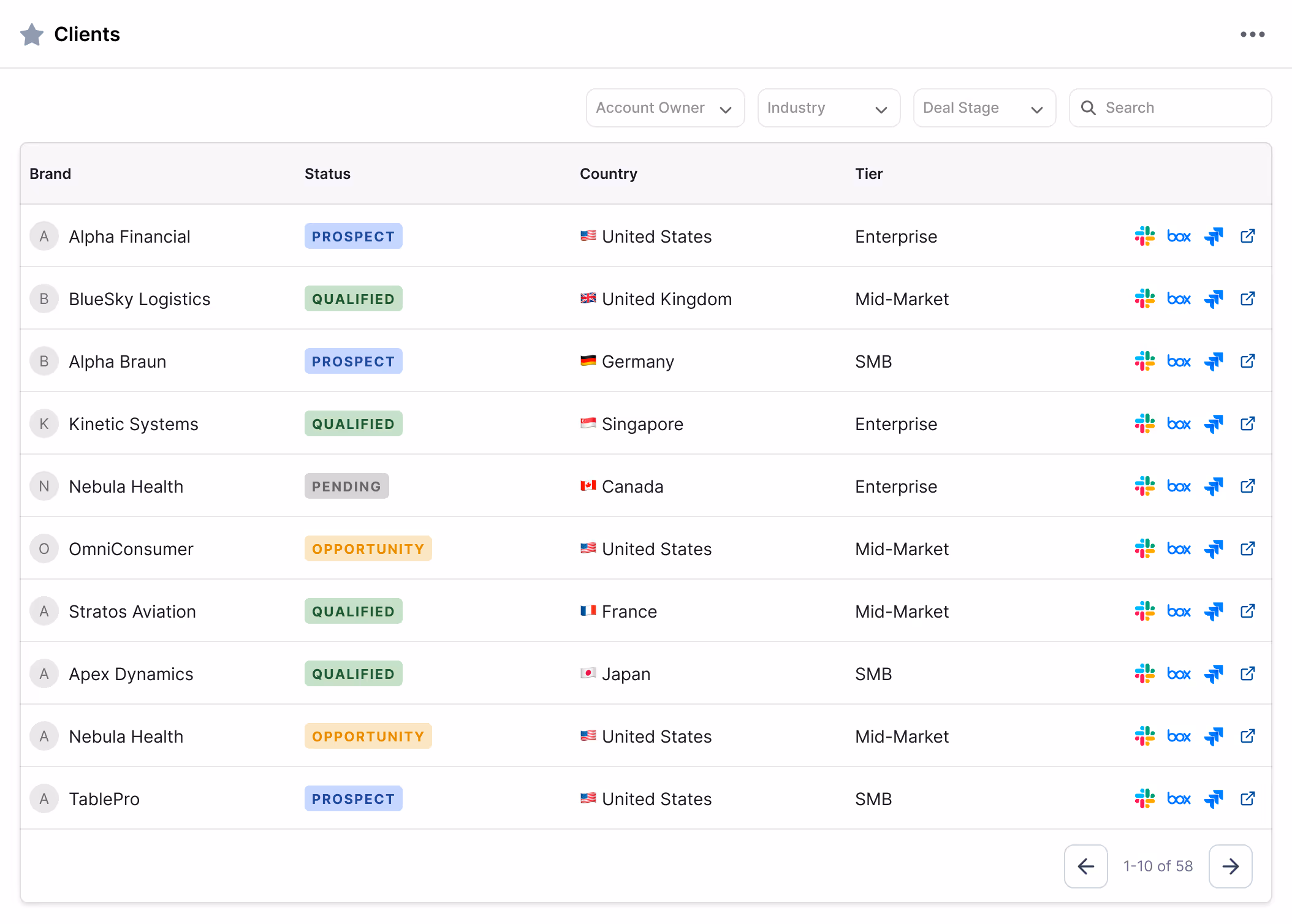Click the search magnifier icon
The width and height of the screenshot is (1292, 924).
coord(1089,107)
